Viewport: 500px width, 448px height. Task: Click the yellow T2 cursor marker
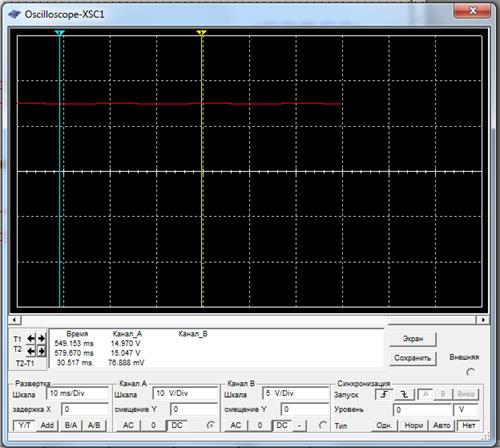201,33
